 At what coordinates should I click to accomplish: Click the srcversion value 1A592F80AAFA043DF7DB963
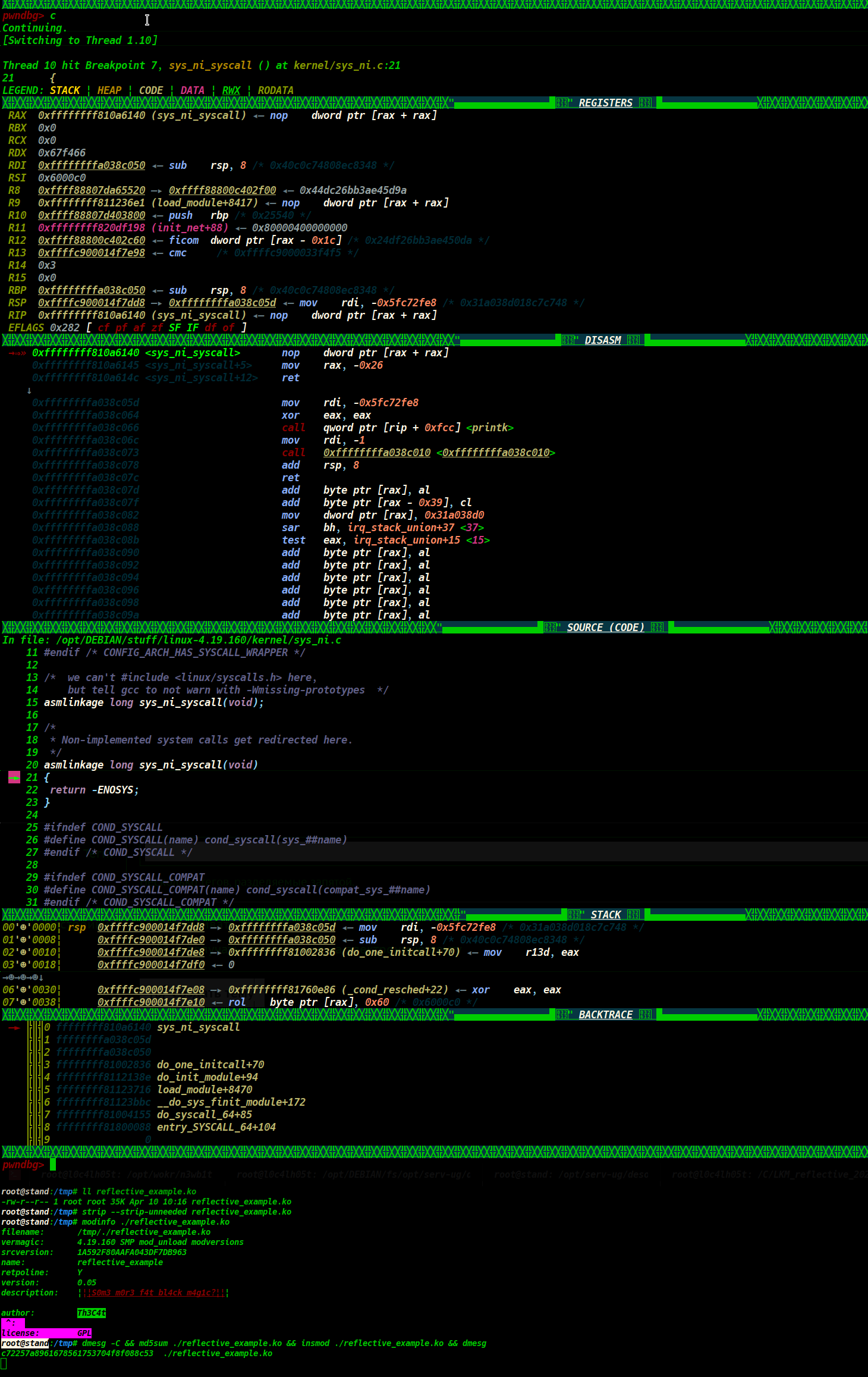[x=132, y=1252]
